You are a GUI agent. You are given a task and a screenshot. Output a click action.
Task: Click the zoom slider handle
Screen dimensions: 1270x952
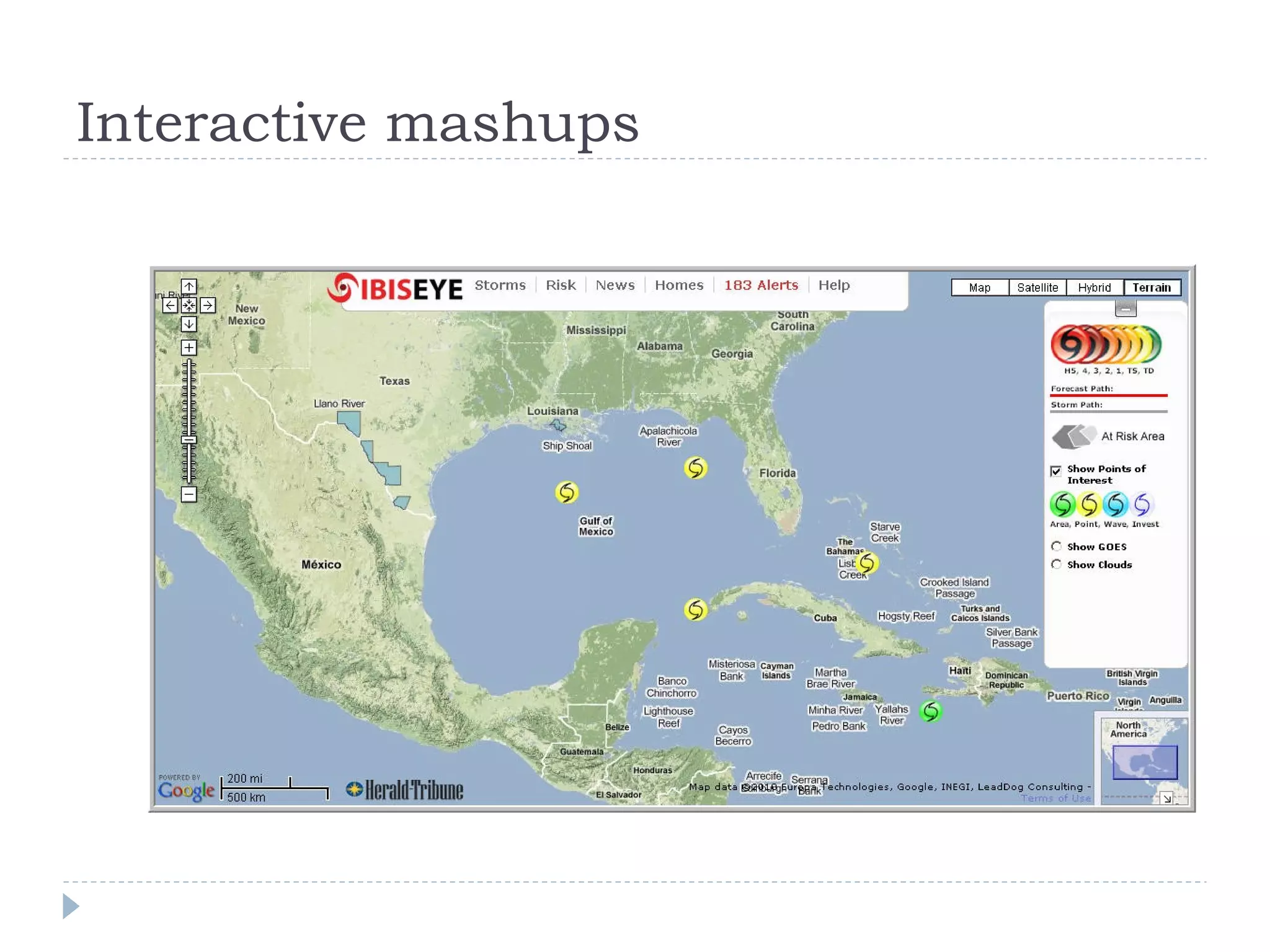pos(189,440)
